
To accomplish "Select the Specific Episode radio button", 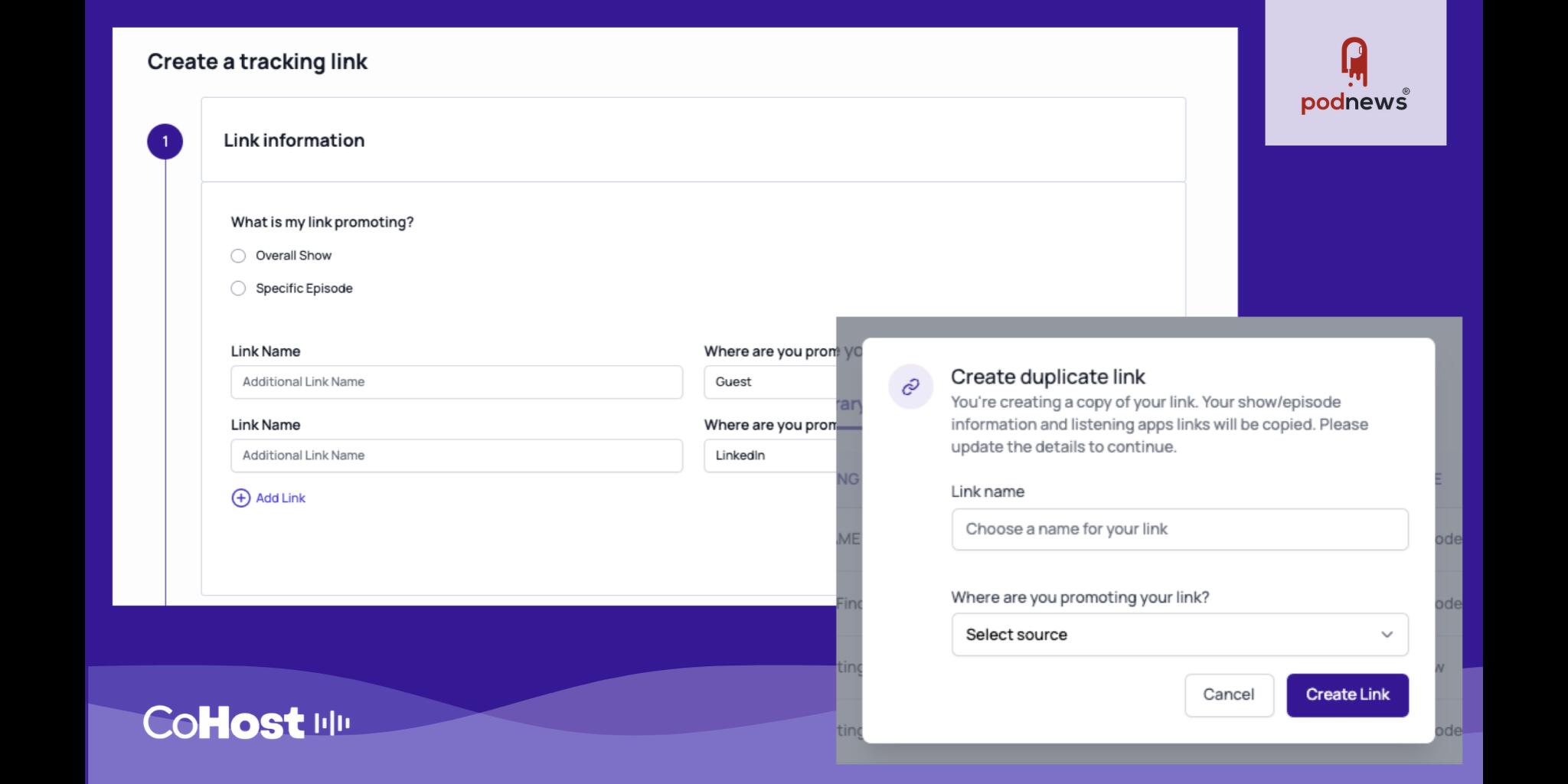I will [x=238, y=289].
